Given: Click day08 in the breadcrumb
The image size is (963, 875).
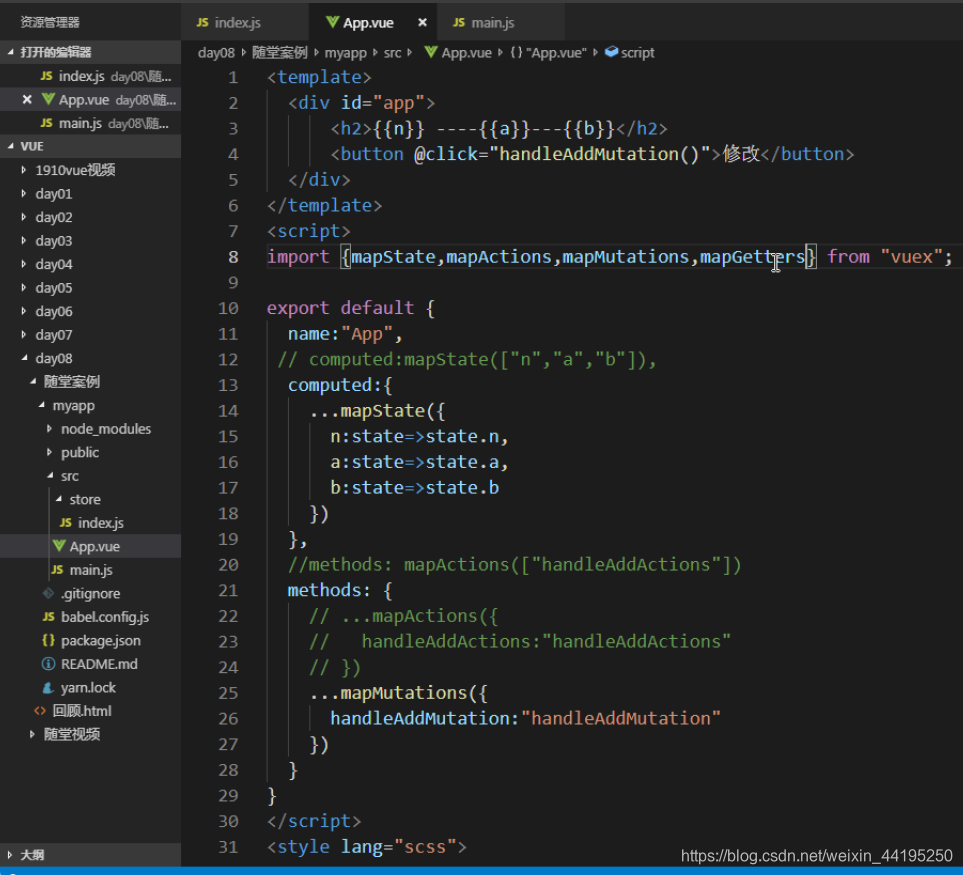Looking at the screenshot, I should pos(216,53).
